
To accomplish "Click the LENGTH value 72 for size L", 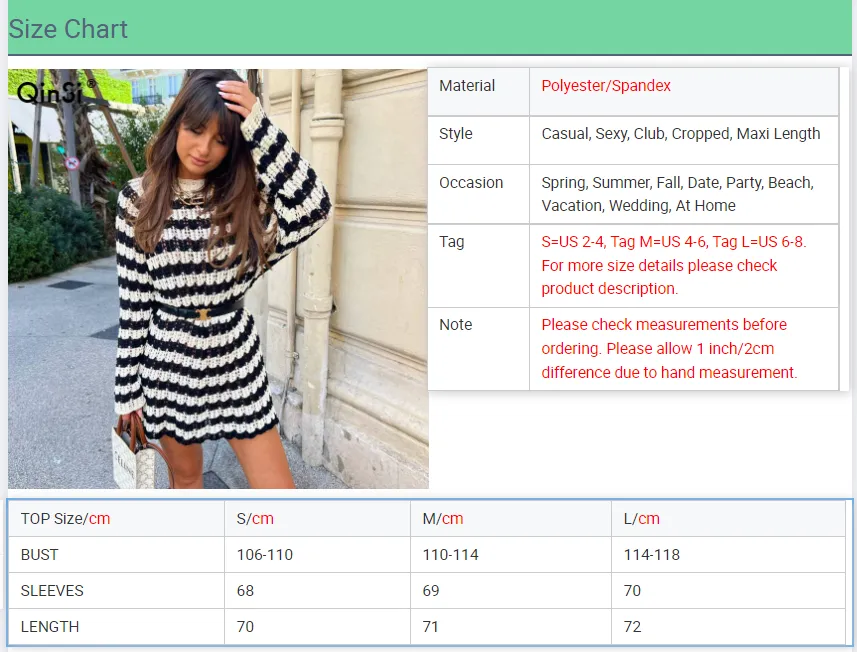I will click(x=632, y=627).
